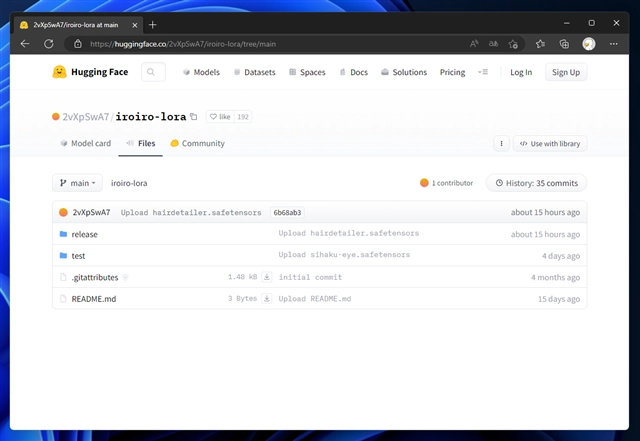
Task: Click the 4 days ago timestamp
Action: [561, 256]
